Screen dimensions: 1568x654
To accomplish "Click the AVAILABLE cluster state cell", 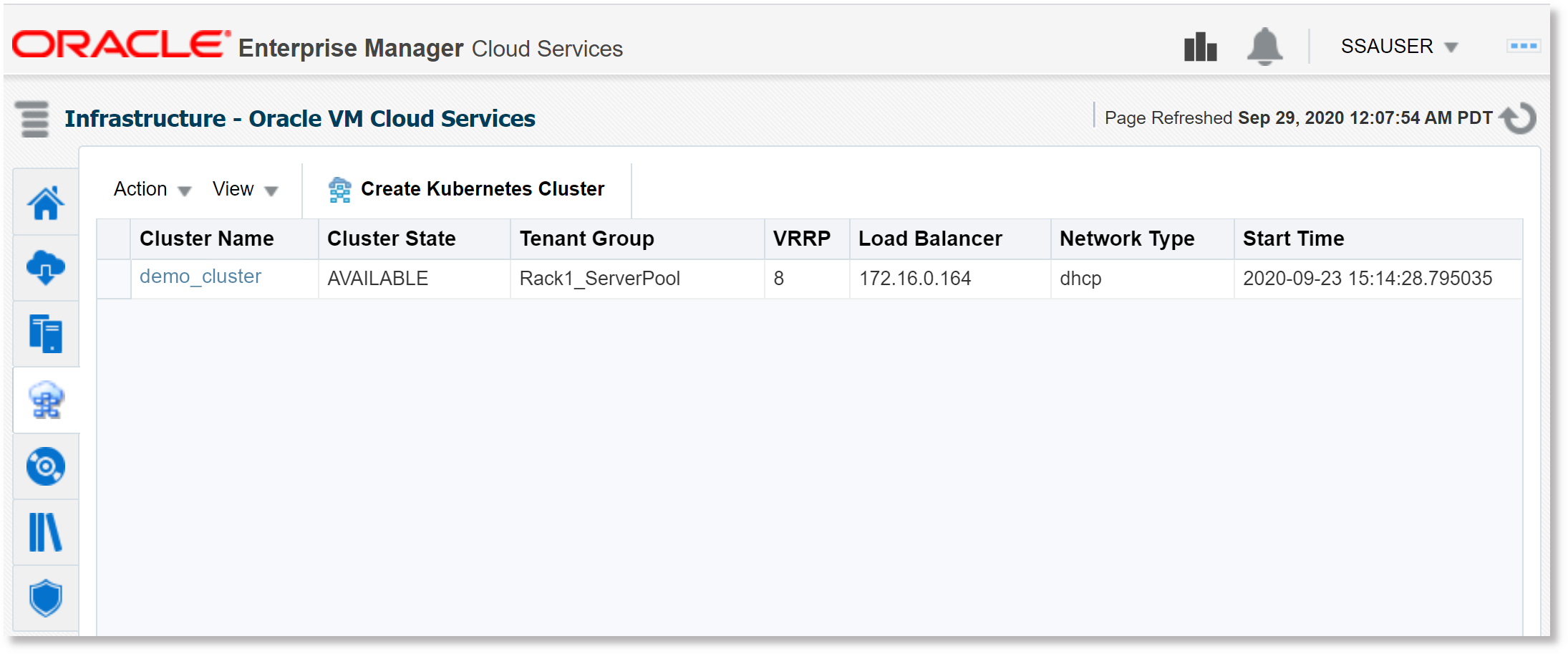I will click(415, 279).
